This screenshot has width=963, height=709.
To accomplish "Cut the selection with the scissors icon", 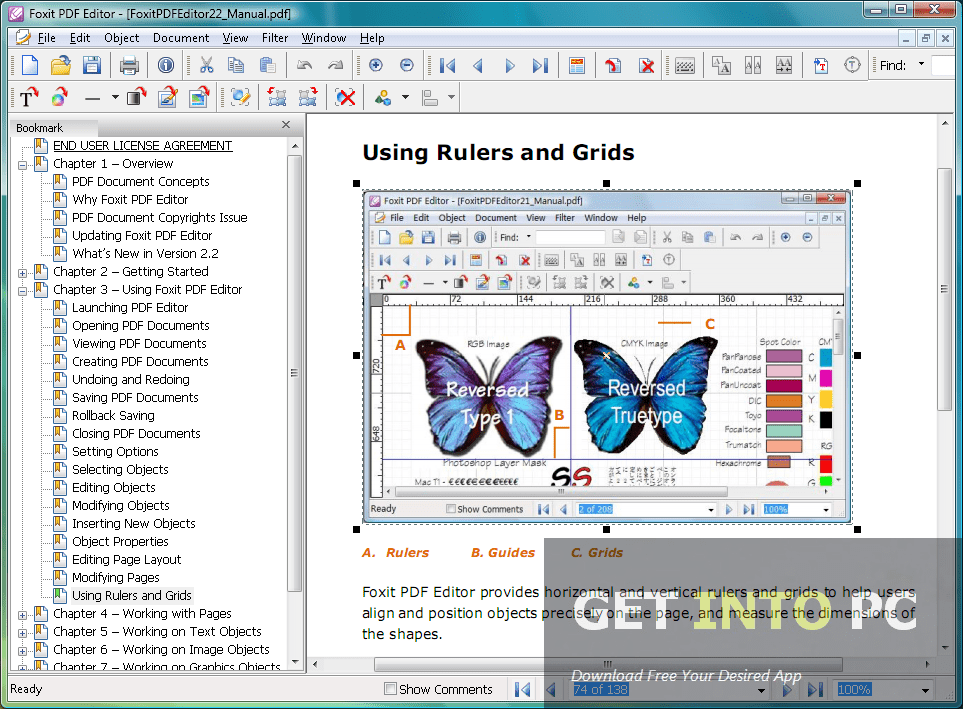I will (206, 65).
